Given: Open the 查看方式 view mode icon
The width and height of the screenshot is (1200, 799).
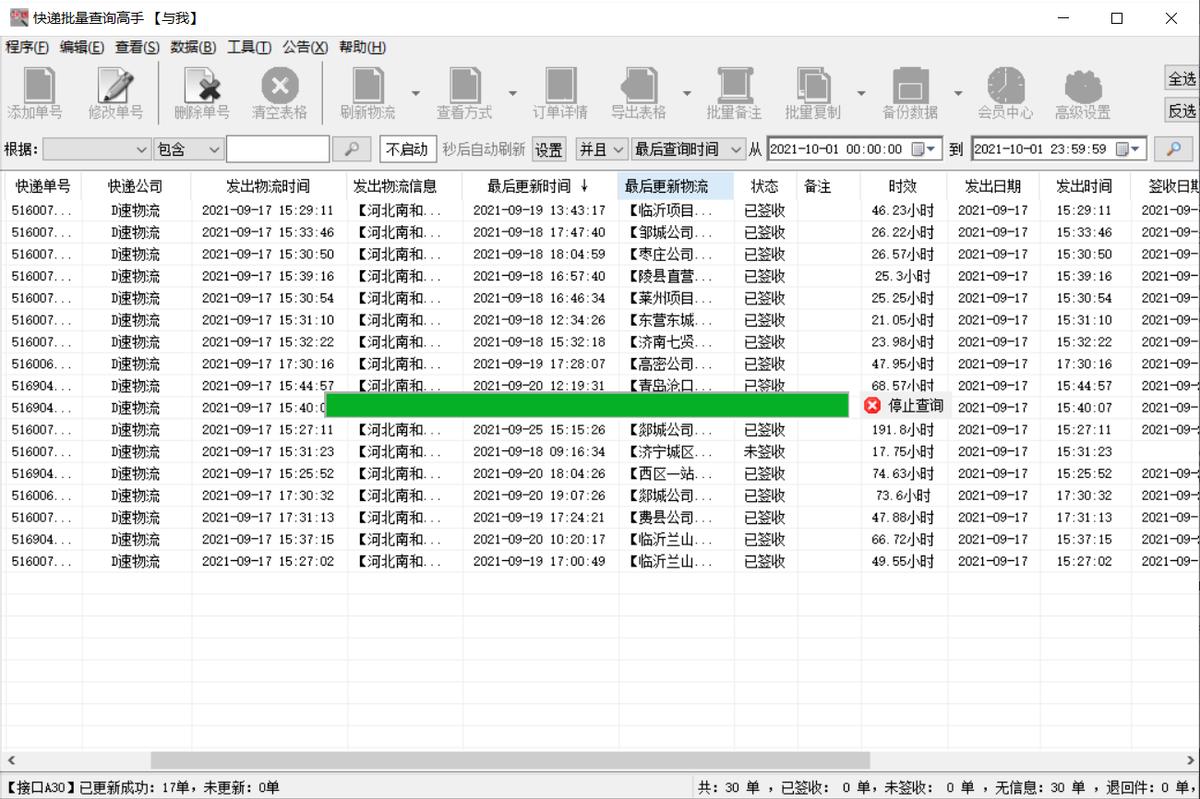Looking at the screenshot, I should coord(464,94).
